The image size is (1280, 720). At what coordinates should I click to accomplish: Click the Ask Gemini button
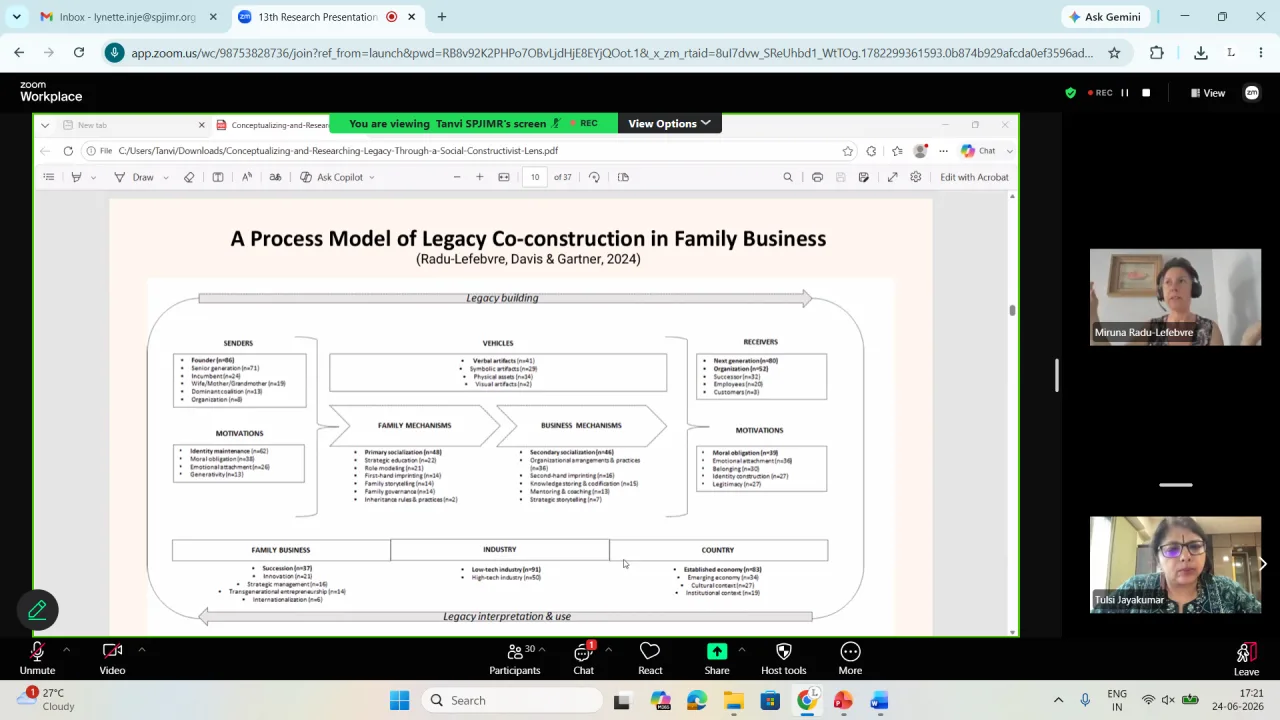tap(1104, 17)
